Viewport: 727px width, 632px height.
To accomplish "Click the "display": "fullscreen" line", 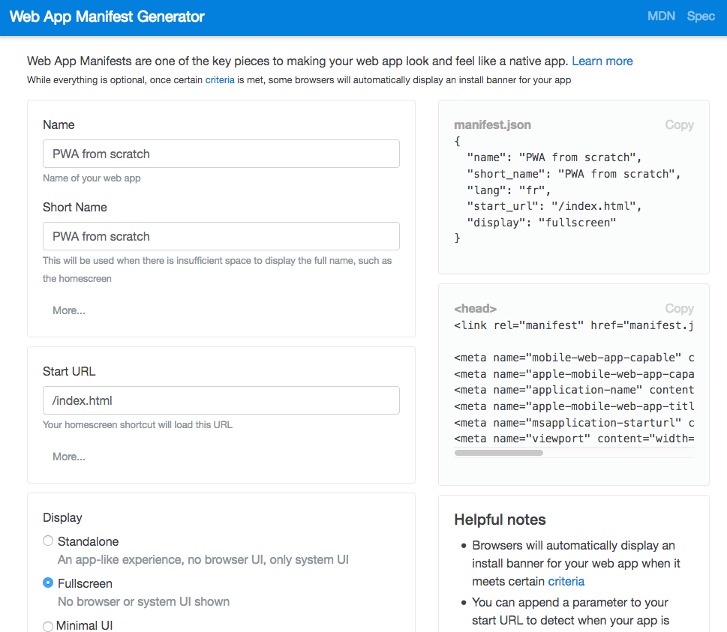I will pos(541,223).
